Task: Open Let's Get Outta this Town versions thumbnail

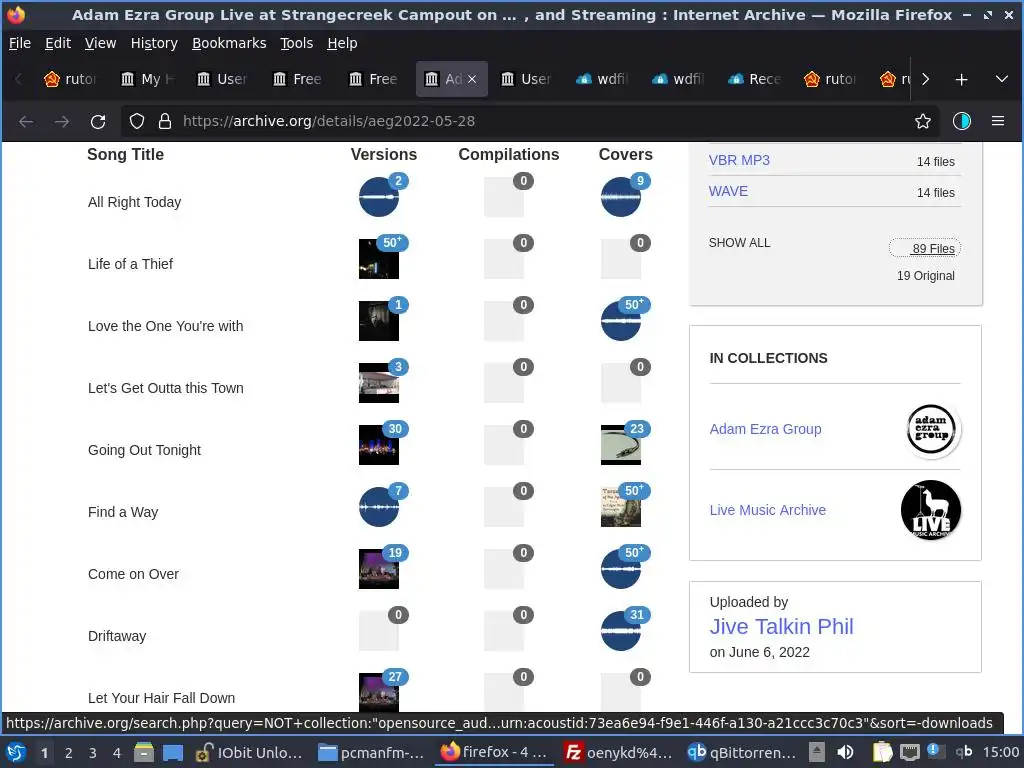Action: (379, 383)
